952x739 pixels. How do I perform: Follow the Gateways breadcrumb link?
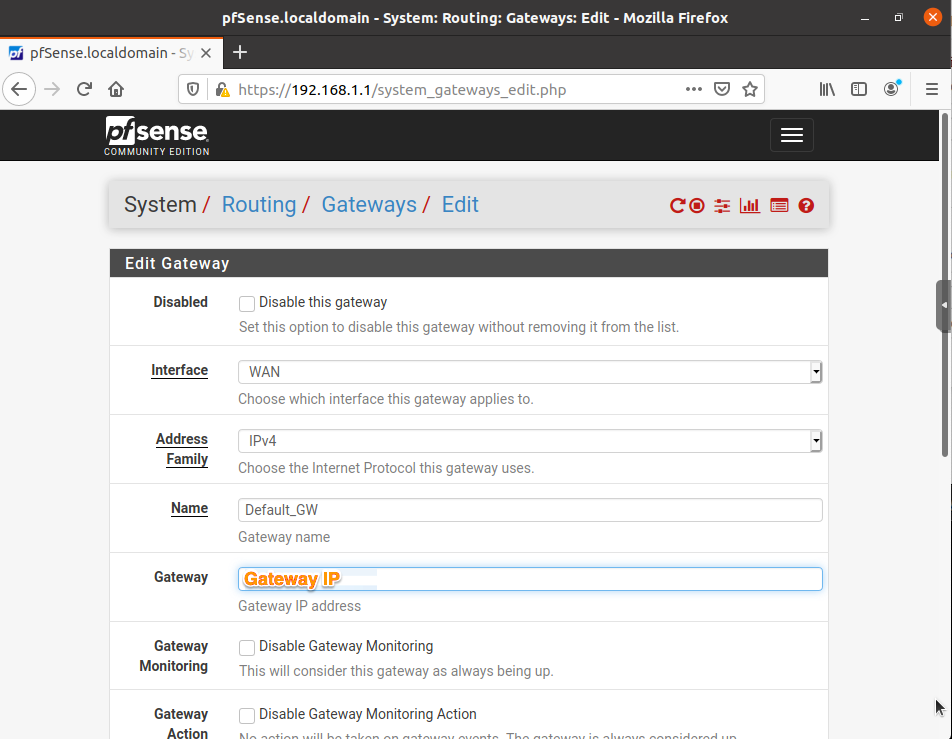pyautogui.click(x=368, y=204)
